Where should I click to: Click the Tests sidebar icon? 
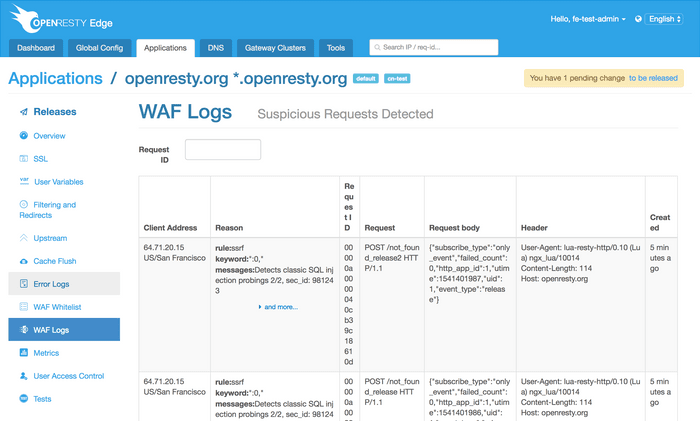click(24, 398)
